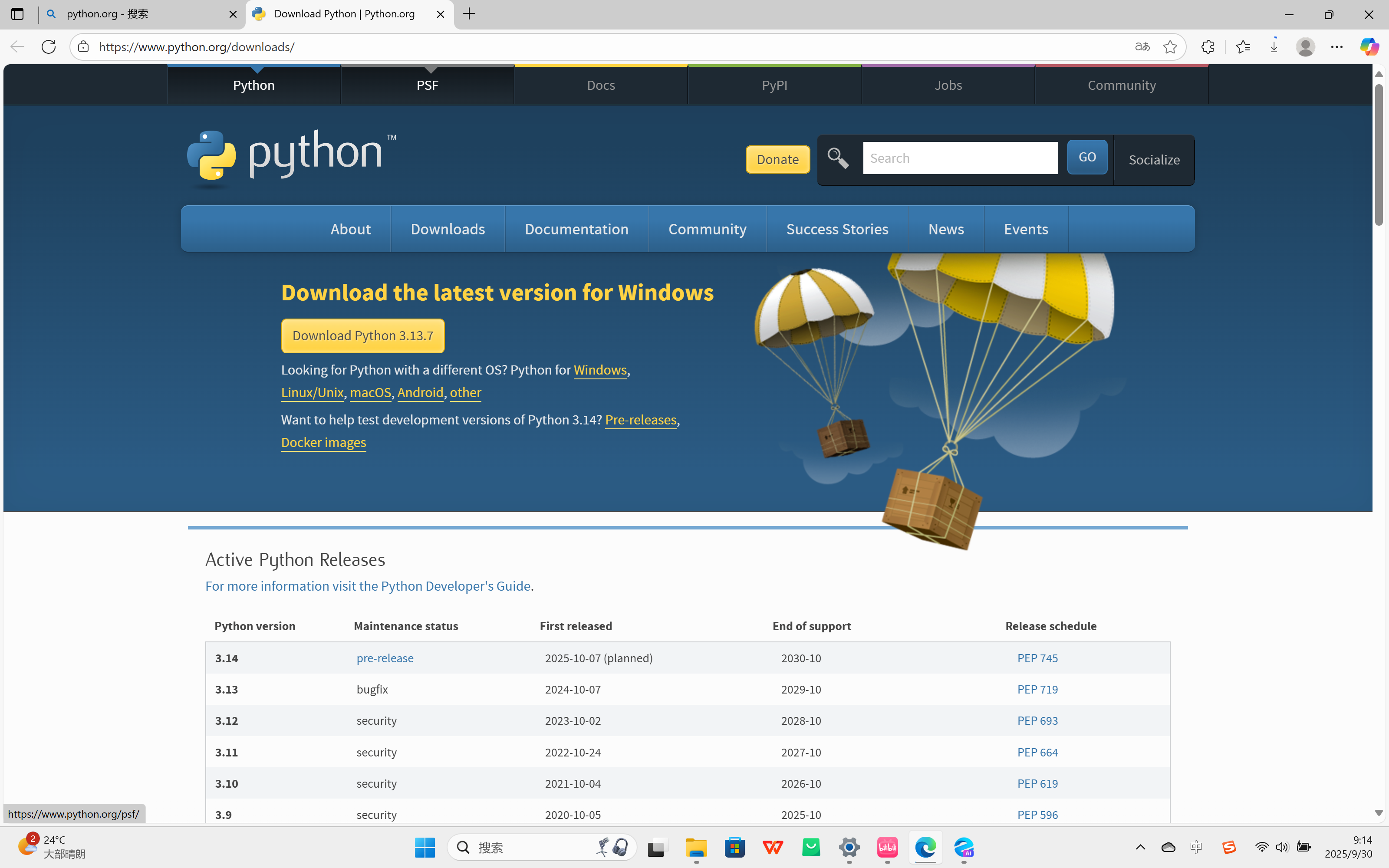Open Settings and more ellipsis menu
This screenshot has width=1389, height=868.
[1337, 46]
